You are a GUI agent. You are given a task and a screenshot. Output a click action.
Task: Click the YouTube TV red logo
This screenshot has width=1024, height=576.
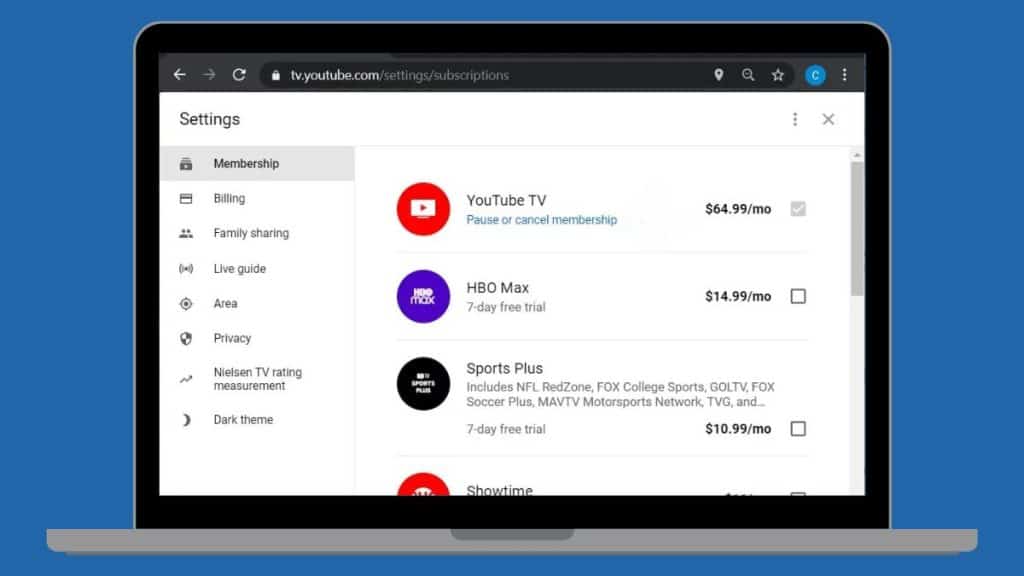[423, 209]
